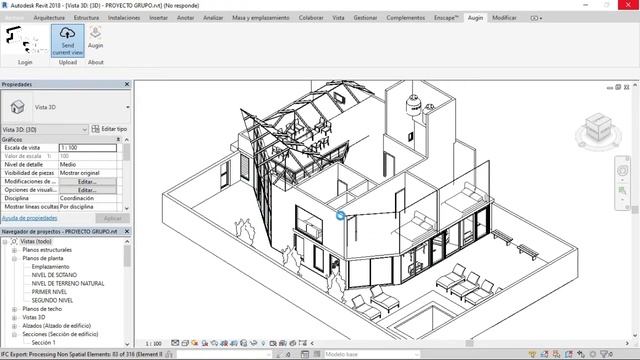Click the Show Crop Region icon
640x360 pixels.
pyautogui.click(x=233, y=343)
